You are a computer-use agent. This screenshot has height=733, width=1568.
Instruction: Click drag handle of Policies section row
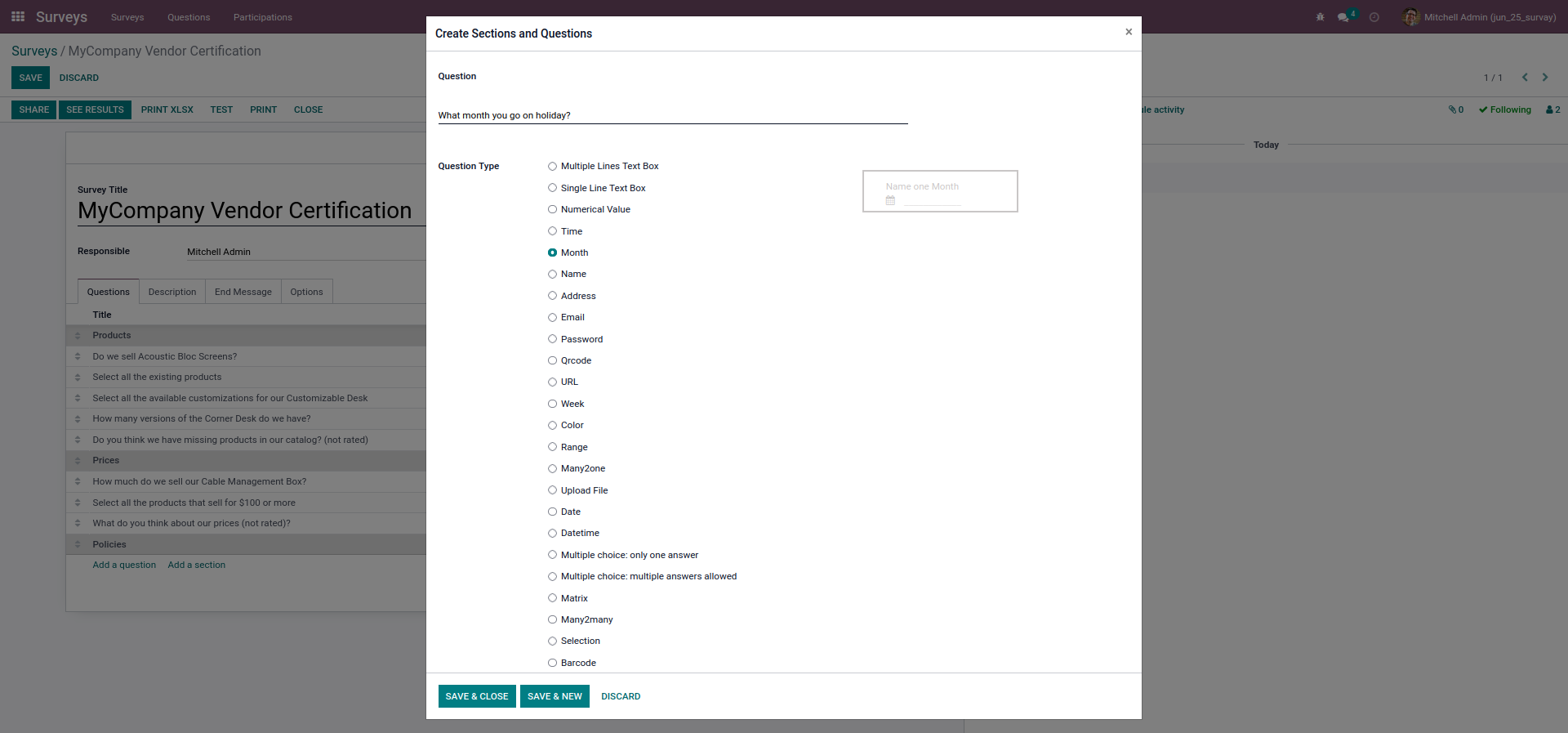pos(78,544)
